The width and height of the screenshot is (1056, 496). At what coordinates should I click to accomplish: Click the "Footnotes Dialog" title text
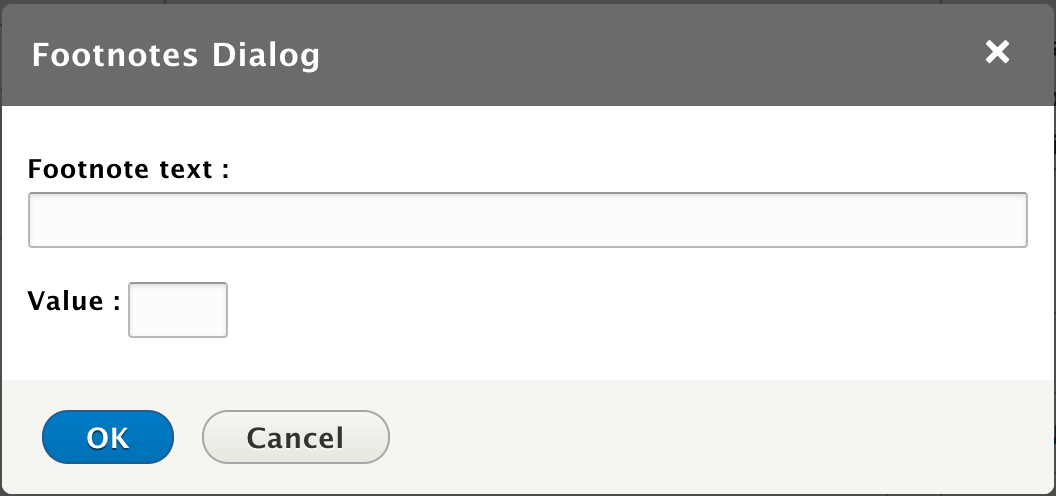(176, 55)
